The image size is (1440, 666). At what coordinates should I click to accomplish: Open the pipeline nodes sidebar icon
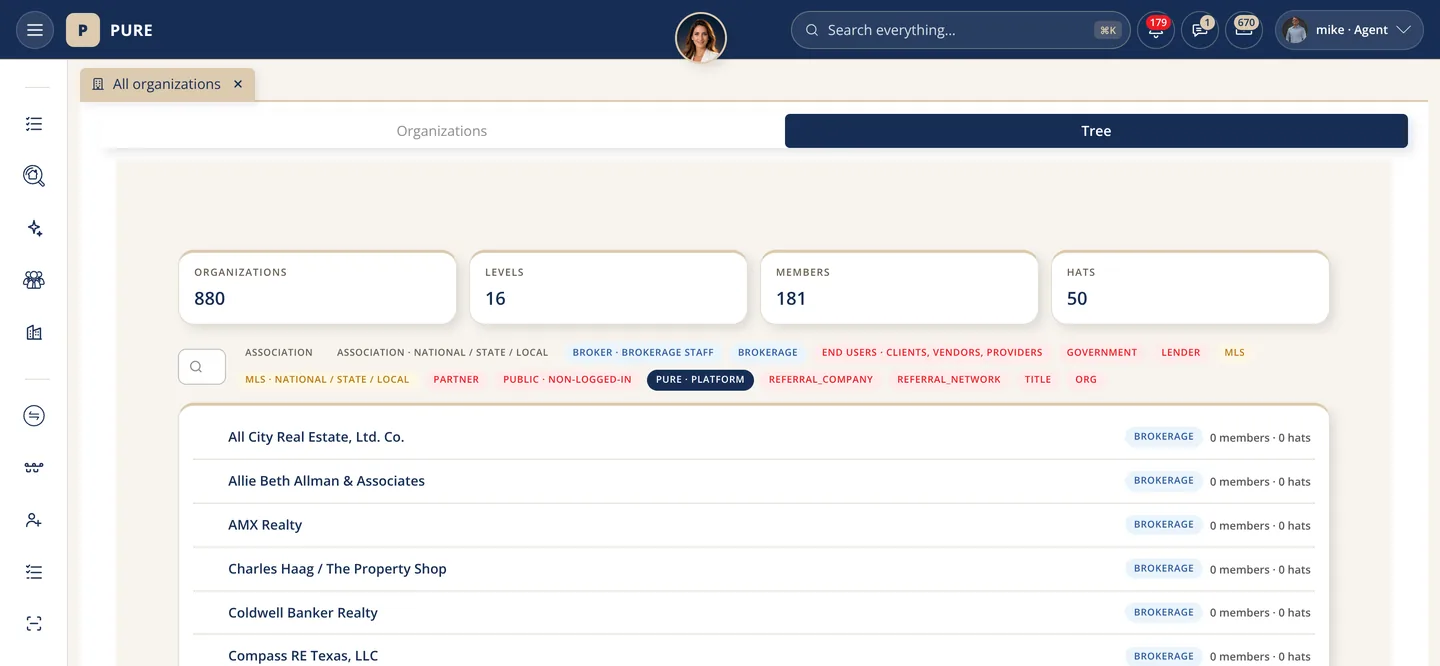click(34, 468)
